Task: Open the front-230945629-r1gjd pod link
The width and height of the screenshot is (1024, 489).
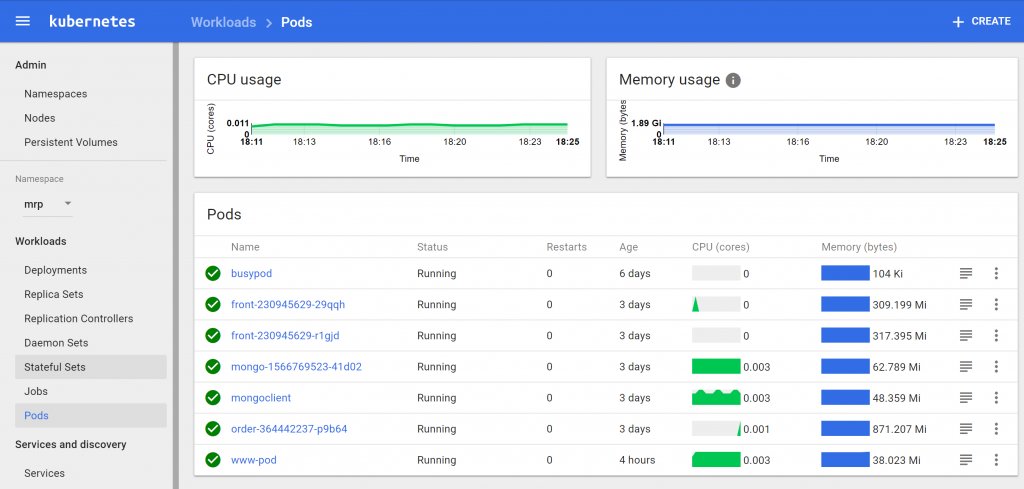Action: (x=285, y=336)
